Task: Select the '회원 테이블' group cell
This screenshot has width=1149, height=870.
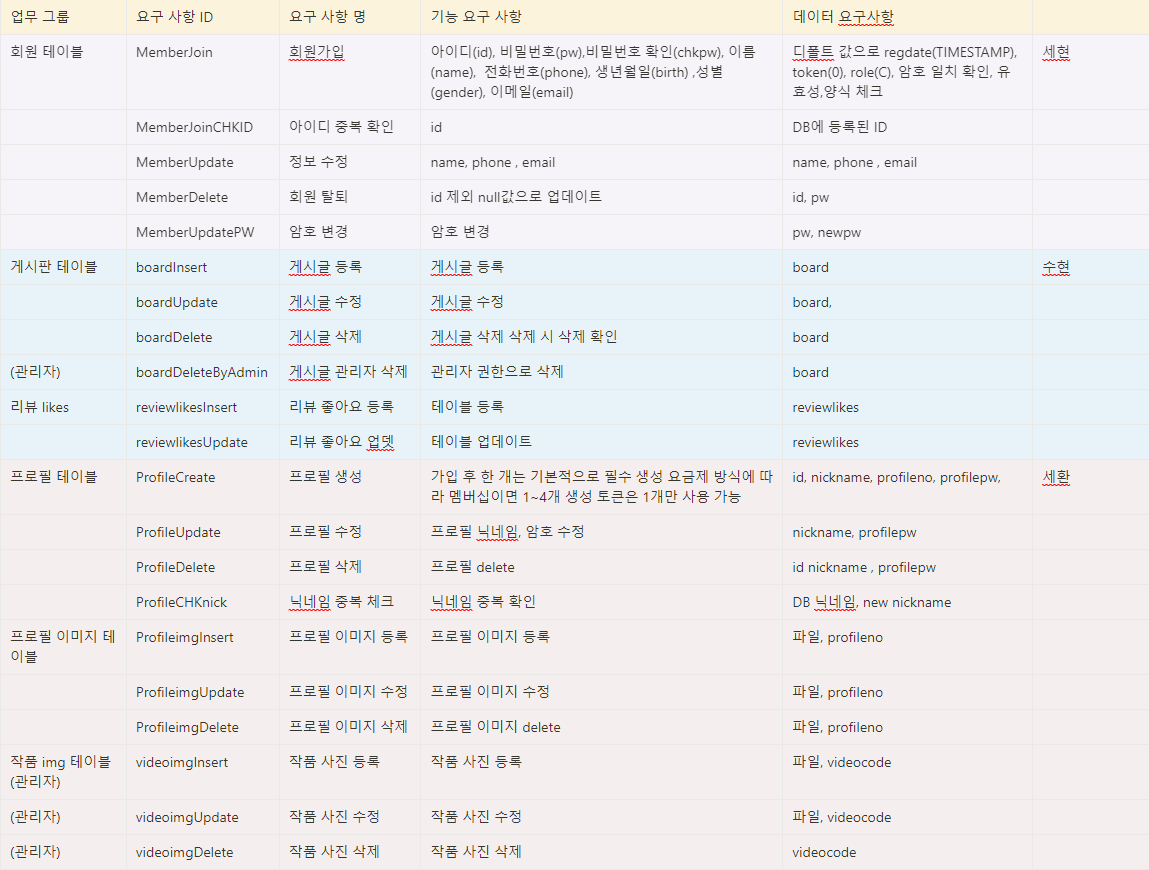Action: [63, 72]
